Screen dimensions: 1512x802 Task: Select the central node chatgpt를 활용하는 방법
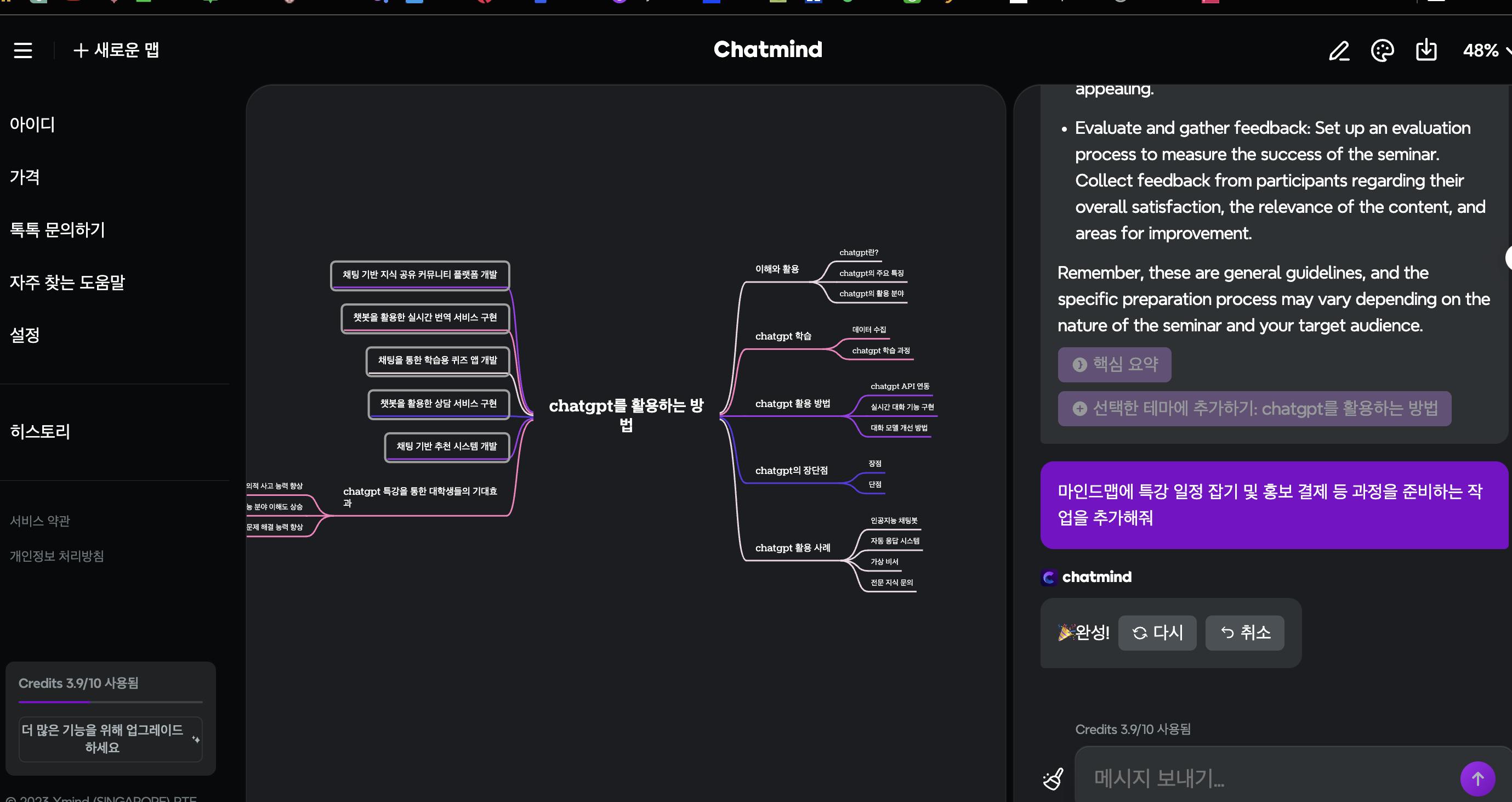coord(626,415)
